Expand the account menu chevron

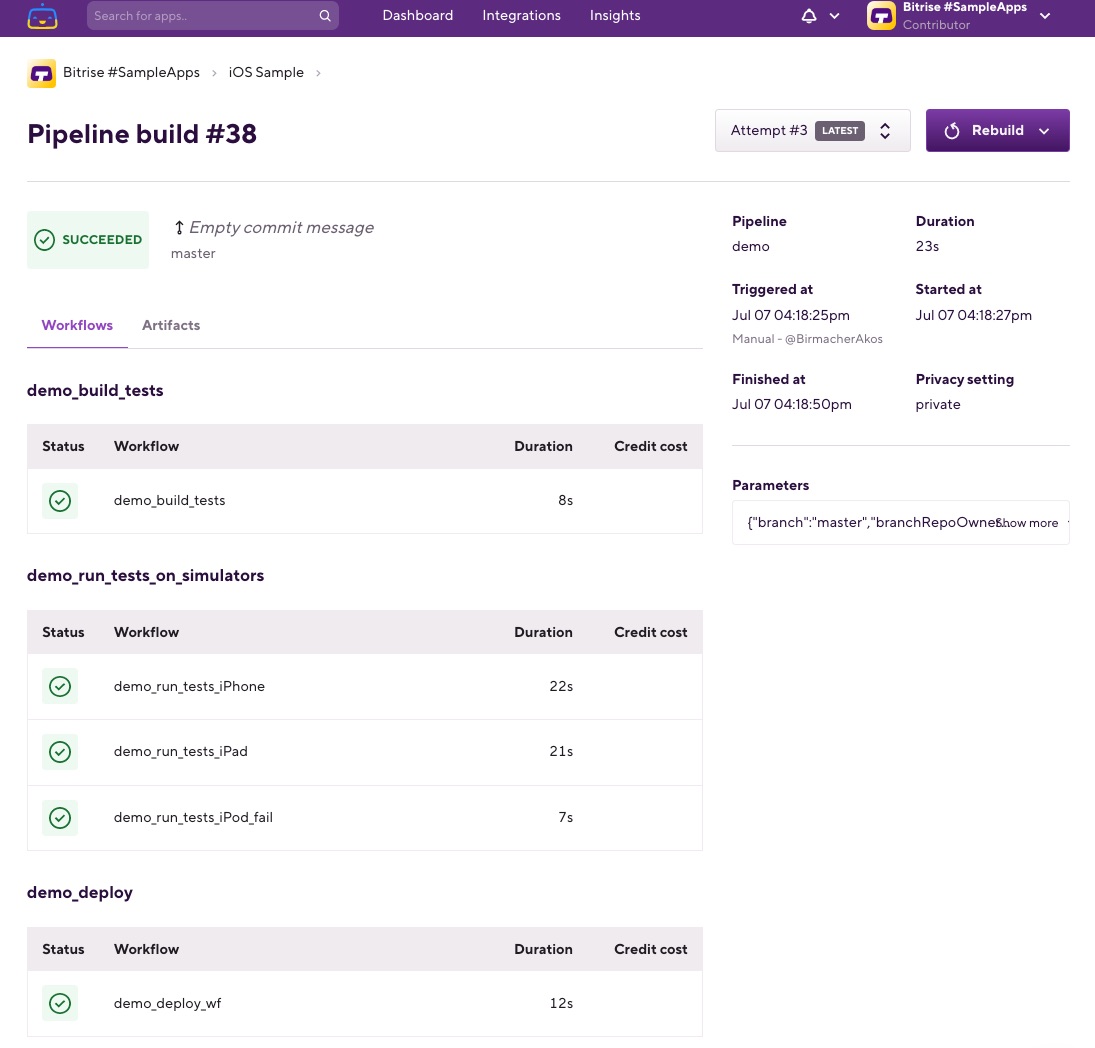[x=1045, y=16]
